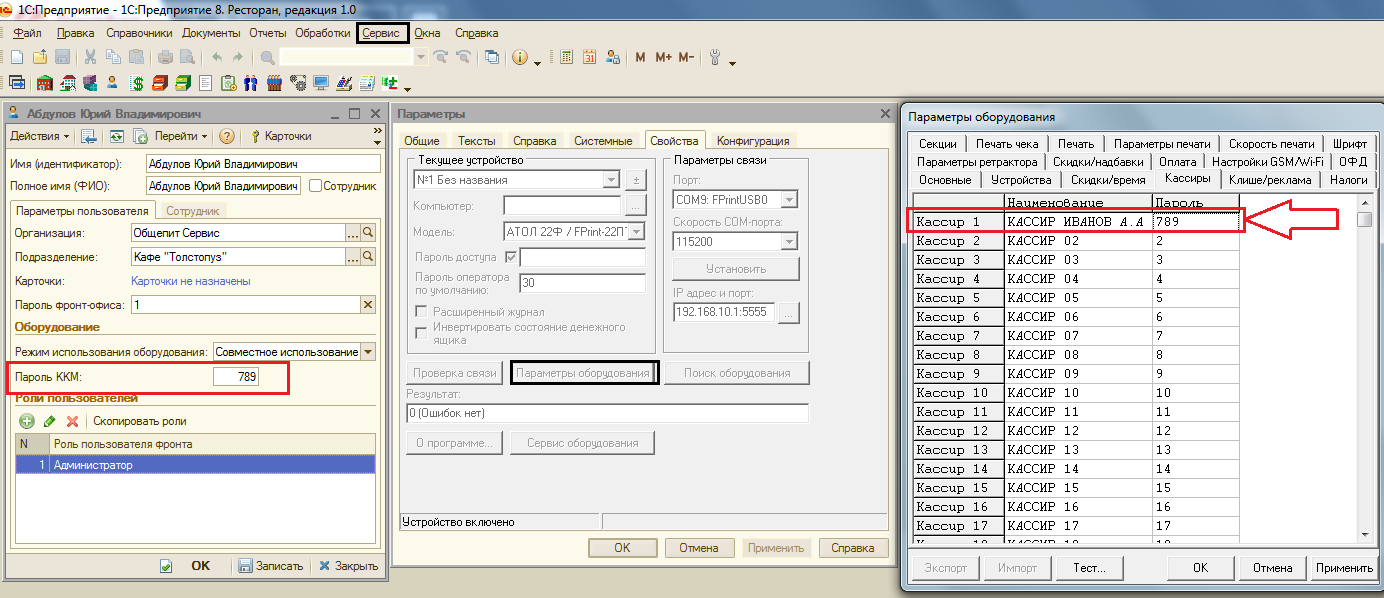The height and width of the screenshot is (598, 1384).
Task: Click the windows list icon in top toolbar
Action: pos(491,58)
